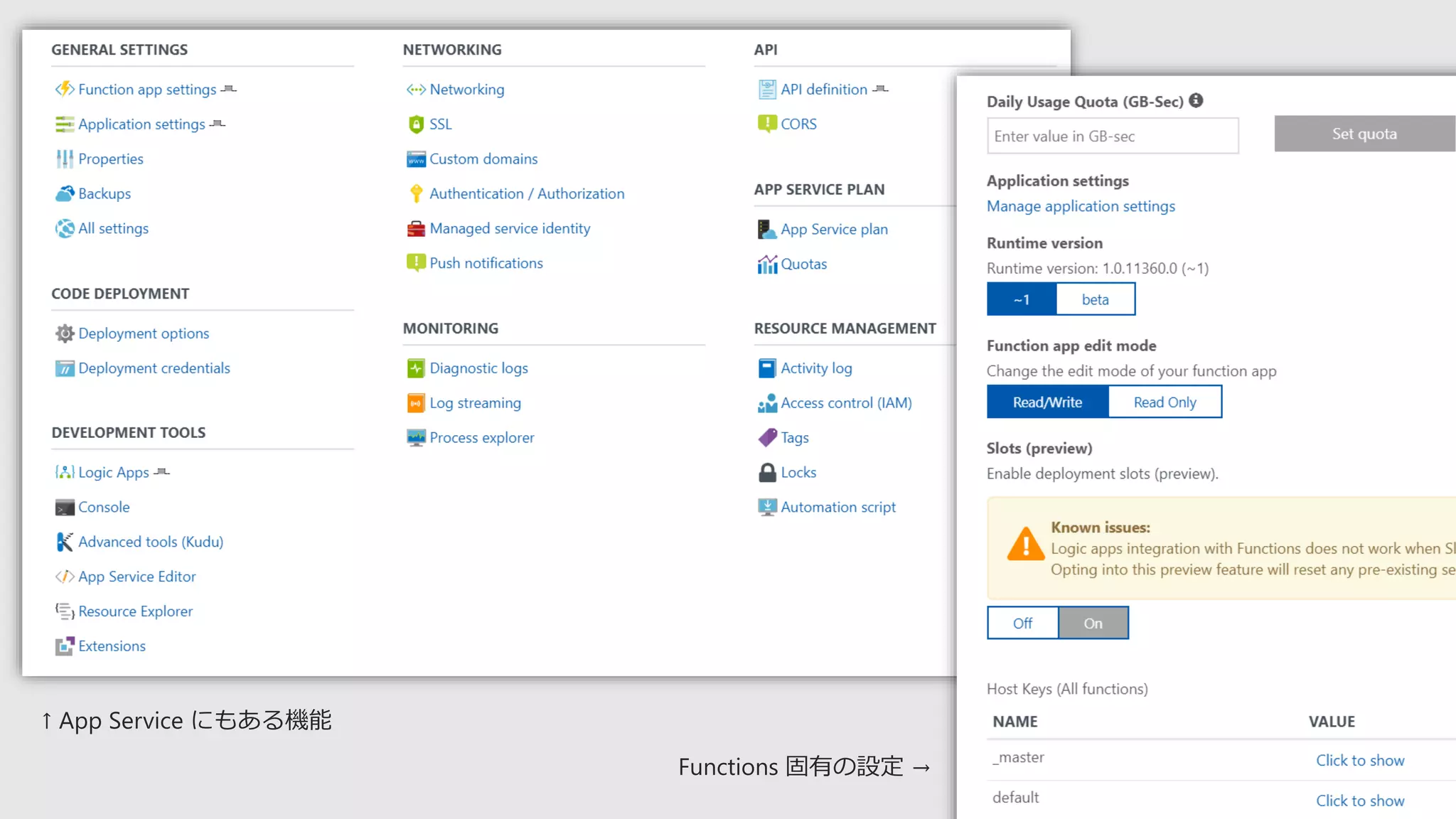Click the App Service plan icon
1456x819 pixels.
tap(767, 229)
